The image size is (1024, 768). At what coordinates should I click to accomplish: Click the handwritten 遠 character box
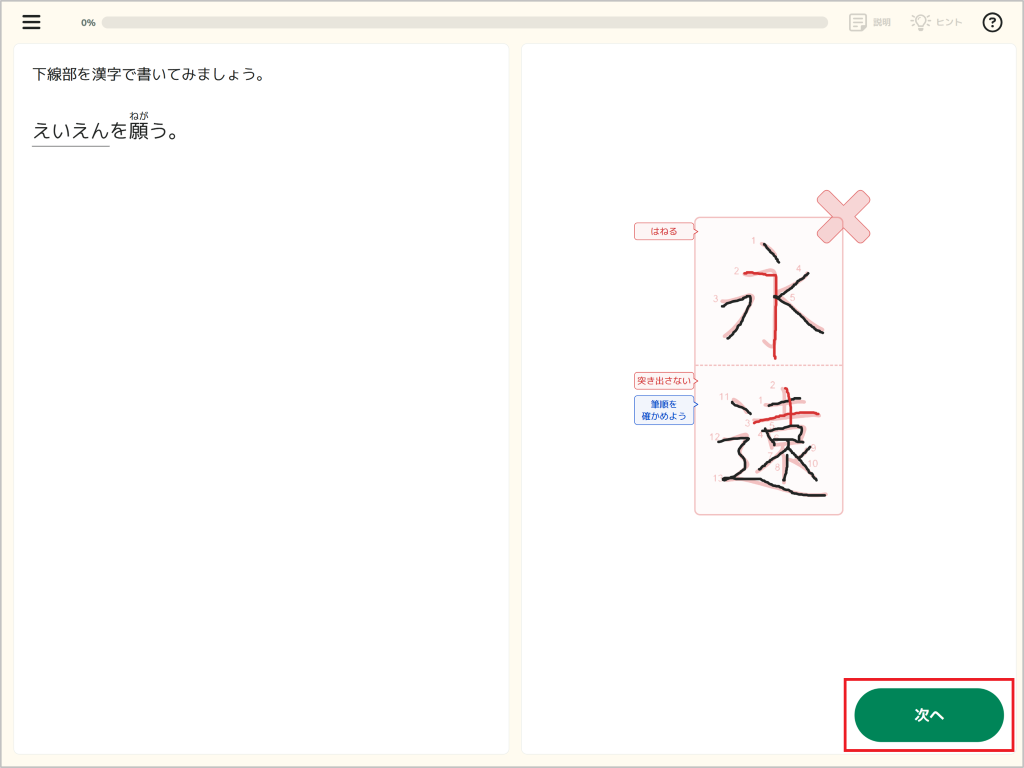tap(769, 440)
